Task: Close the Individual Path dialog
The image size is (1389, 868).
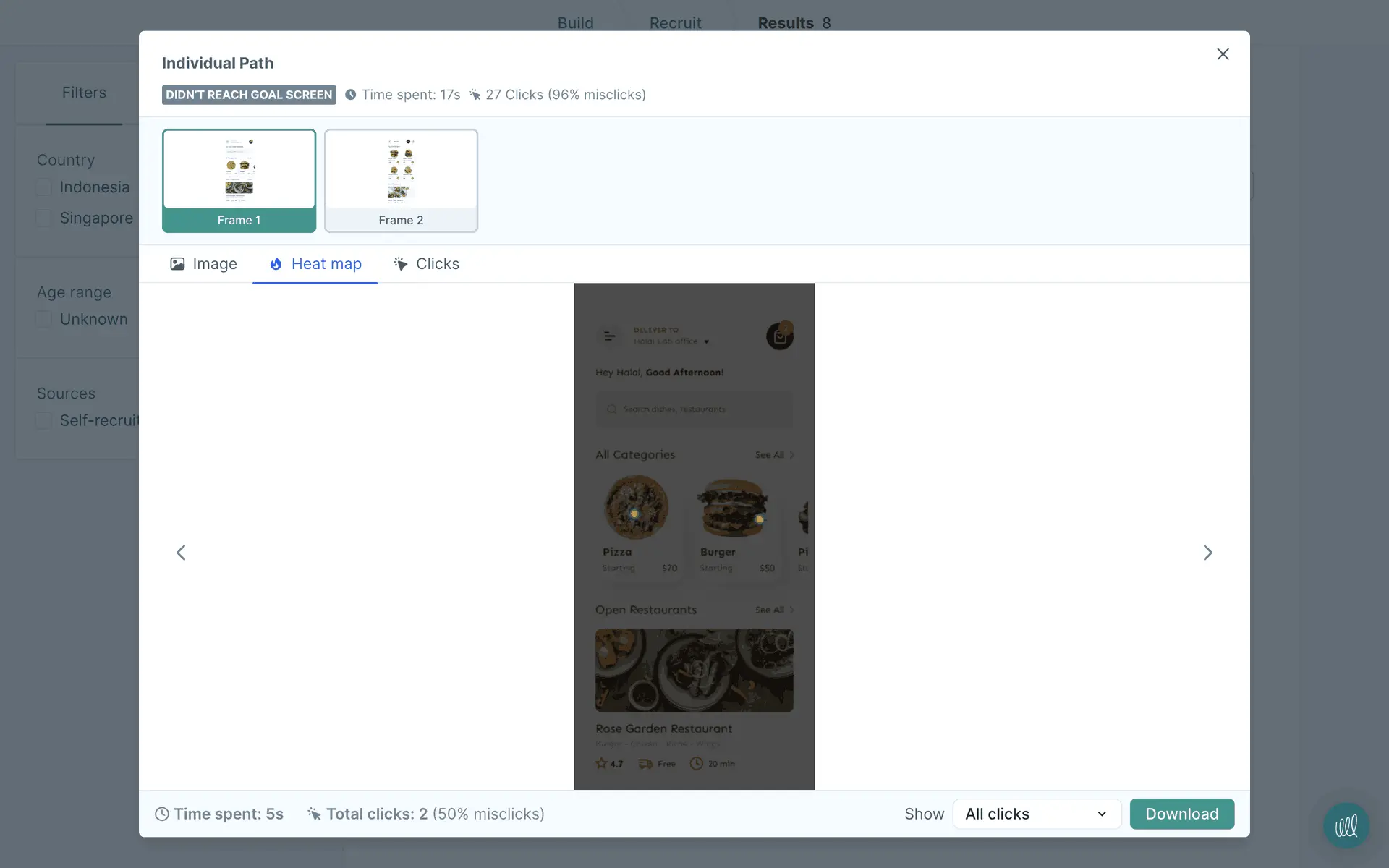Action: (1223, 54)
